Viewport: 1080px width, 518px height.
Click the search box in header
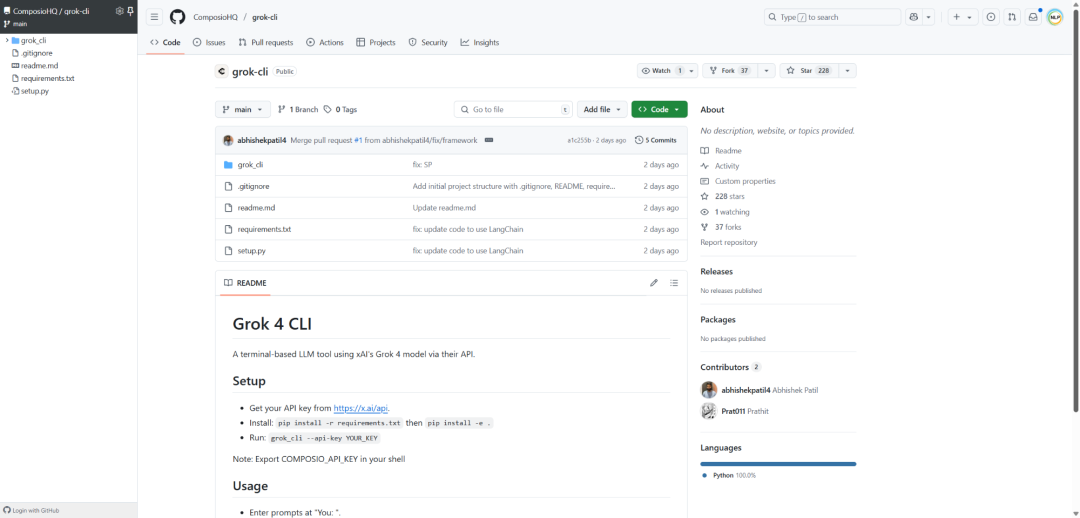tap(832, 17)
